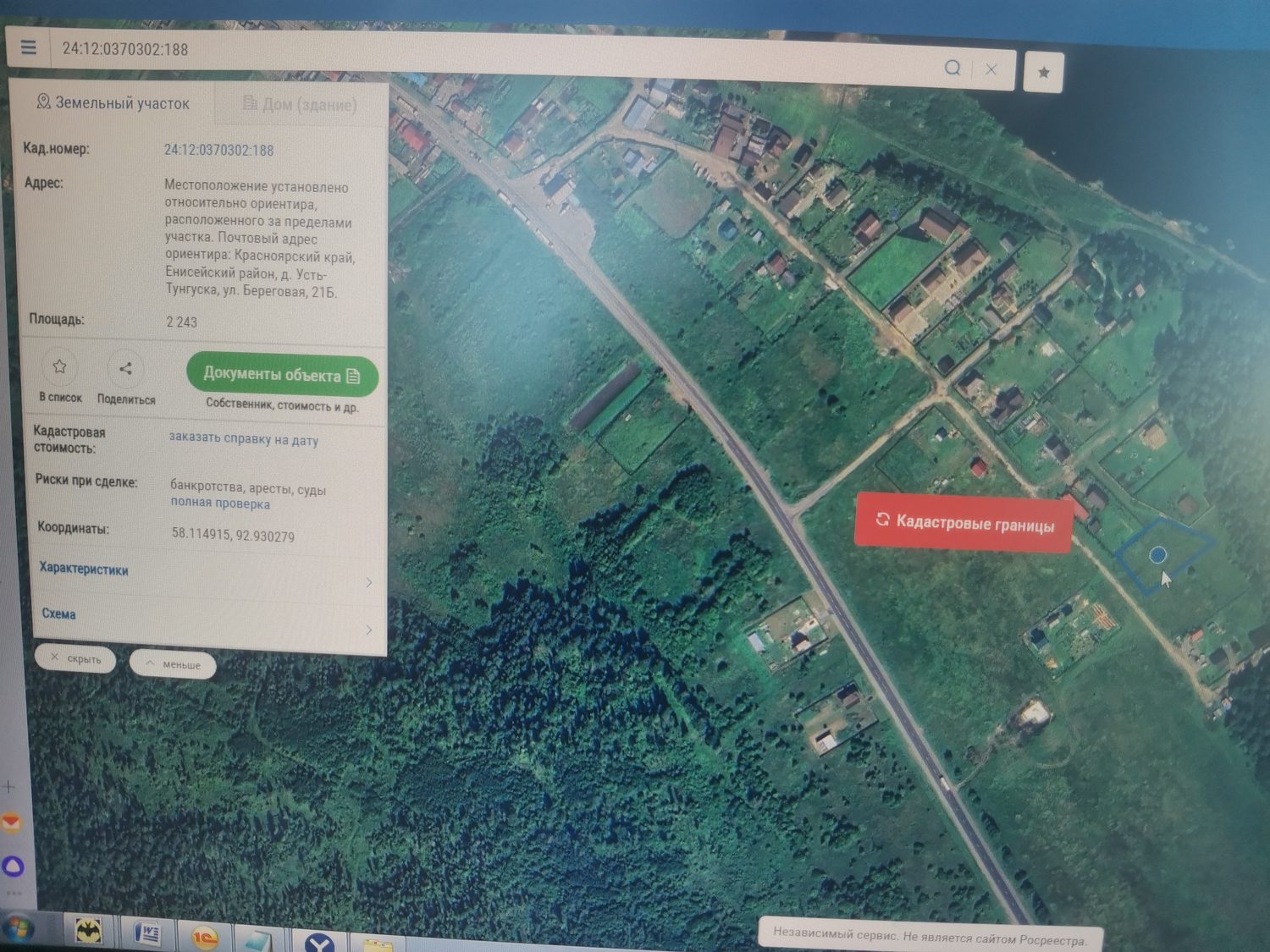Click the Собственник, стоимость и др. caption
Image resolution: width=1270 pixels, height=952 pixels.
point(282,405)
